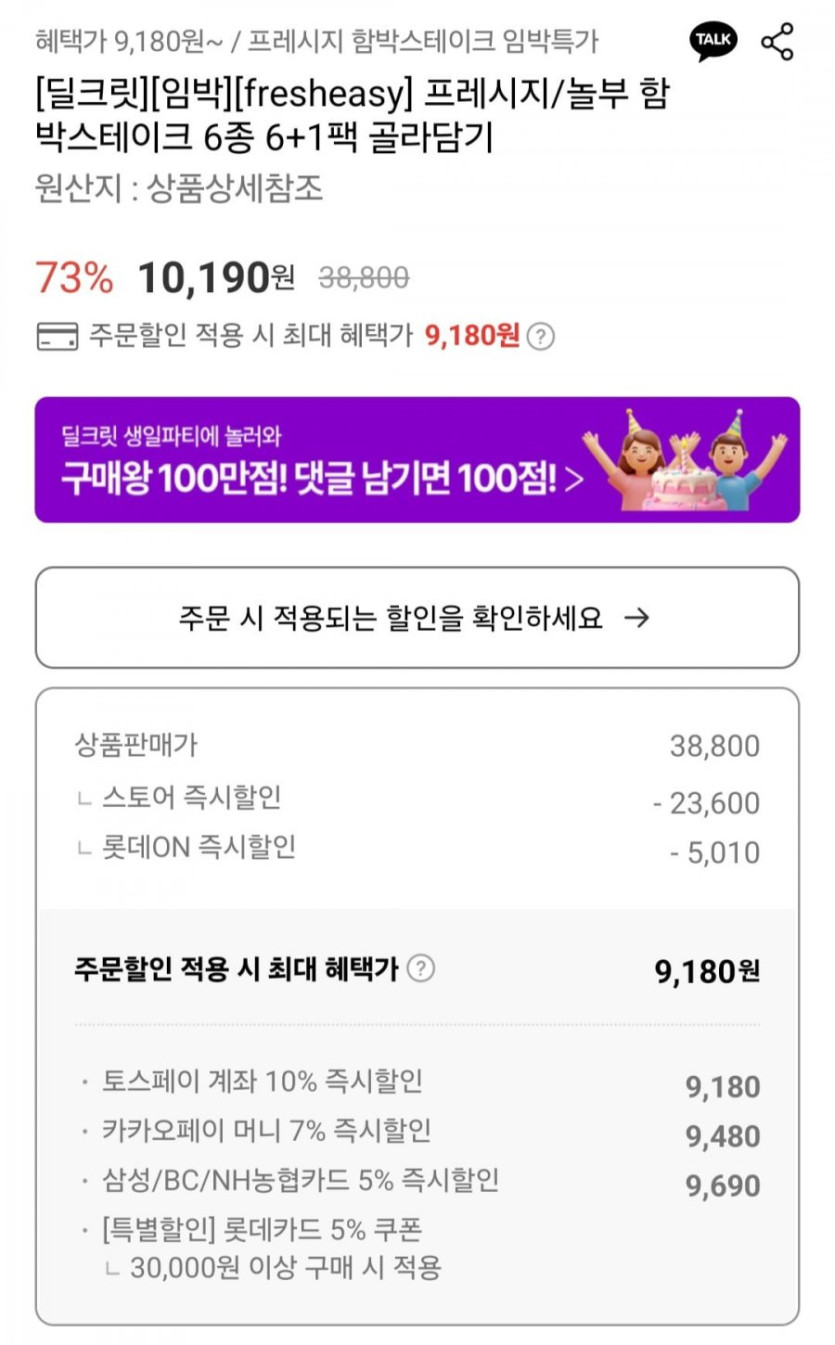This screenshot has width=835, height=1345.
Task: Tap the credit card icon
Action: tap(56, 336)
